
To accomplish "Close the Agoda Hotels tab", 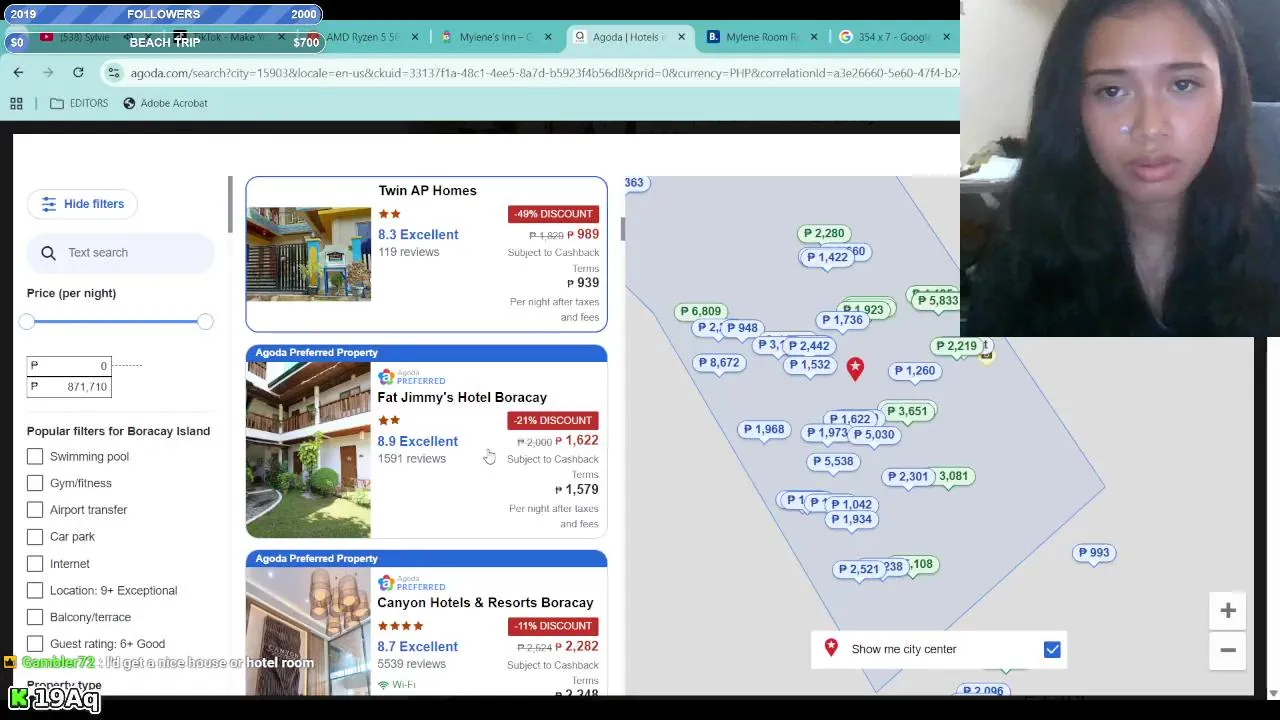I will 681,37.
